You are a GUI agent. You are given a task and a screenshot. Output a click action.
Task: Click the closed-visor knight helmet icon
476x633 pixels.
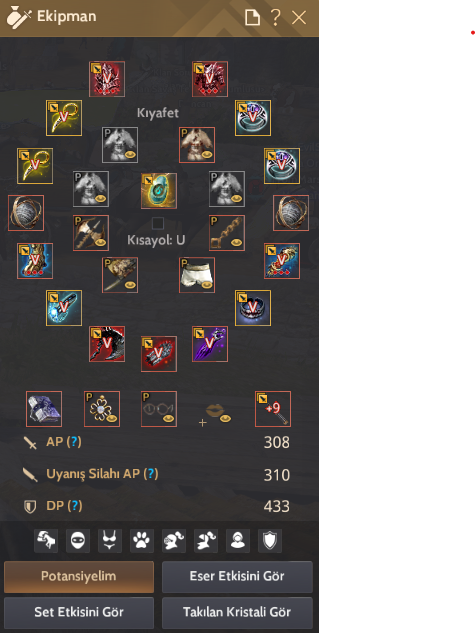174,540
